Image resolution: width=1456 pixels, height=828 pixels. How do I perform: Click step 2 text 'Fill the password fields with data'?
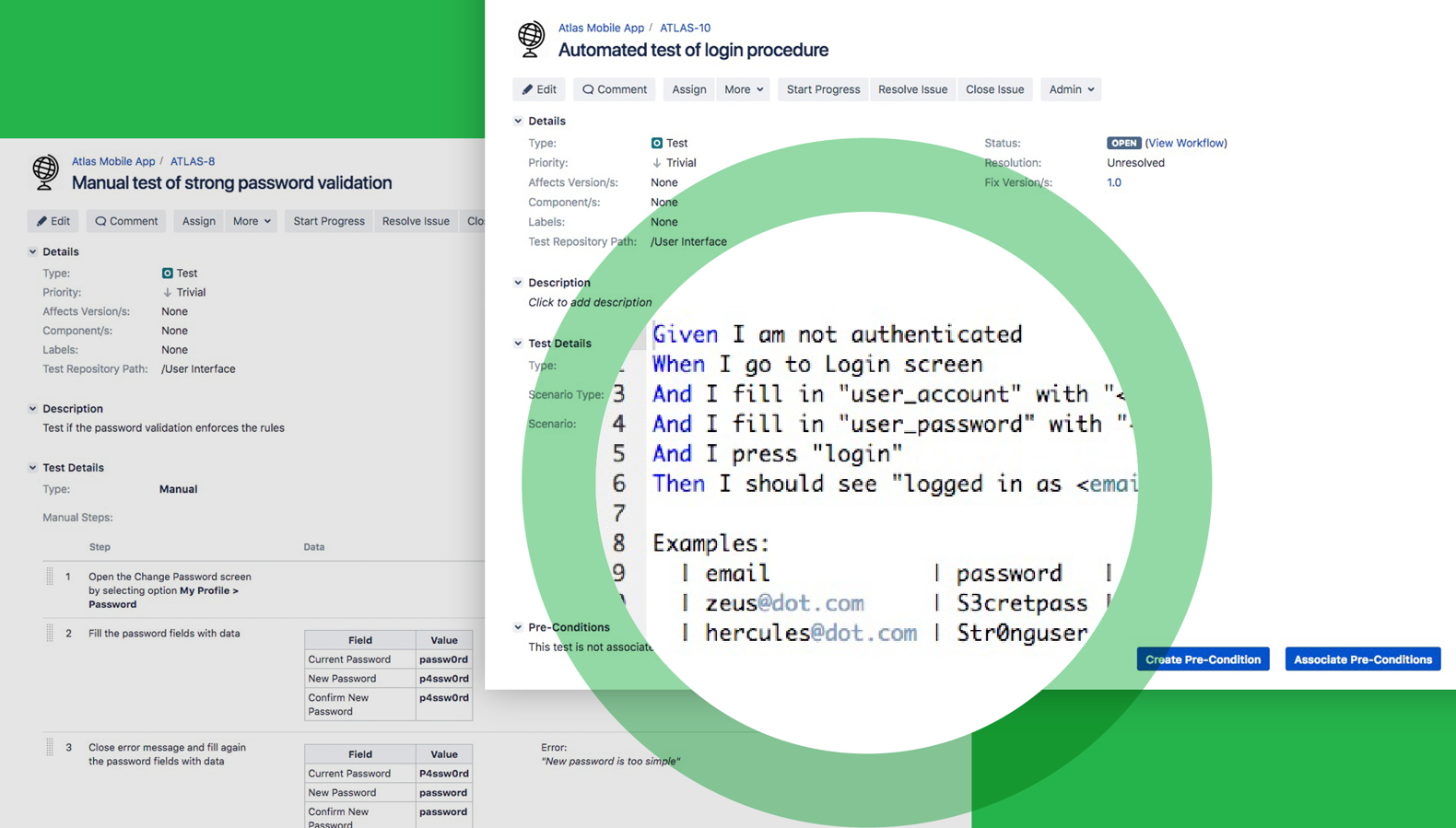click(x=164, y=634)
